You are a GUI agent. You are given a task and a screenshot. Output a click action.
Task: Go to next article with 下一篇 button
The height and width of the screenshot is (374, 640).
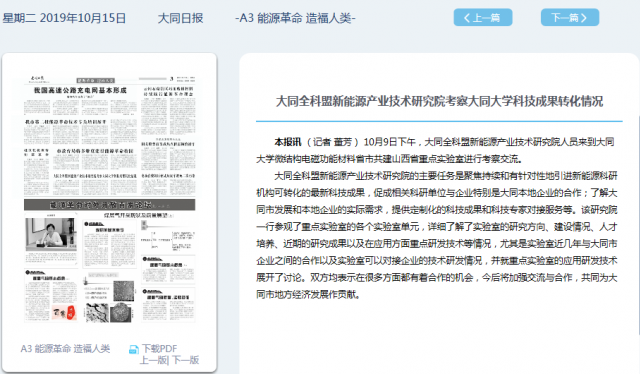[570, 18]
